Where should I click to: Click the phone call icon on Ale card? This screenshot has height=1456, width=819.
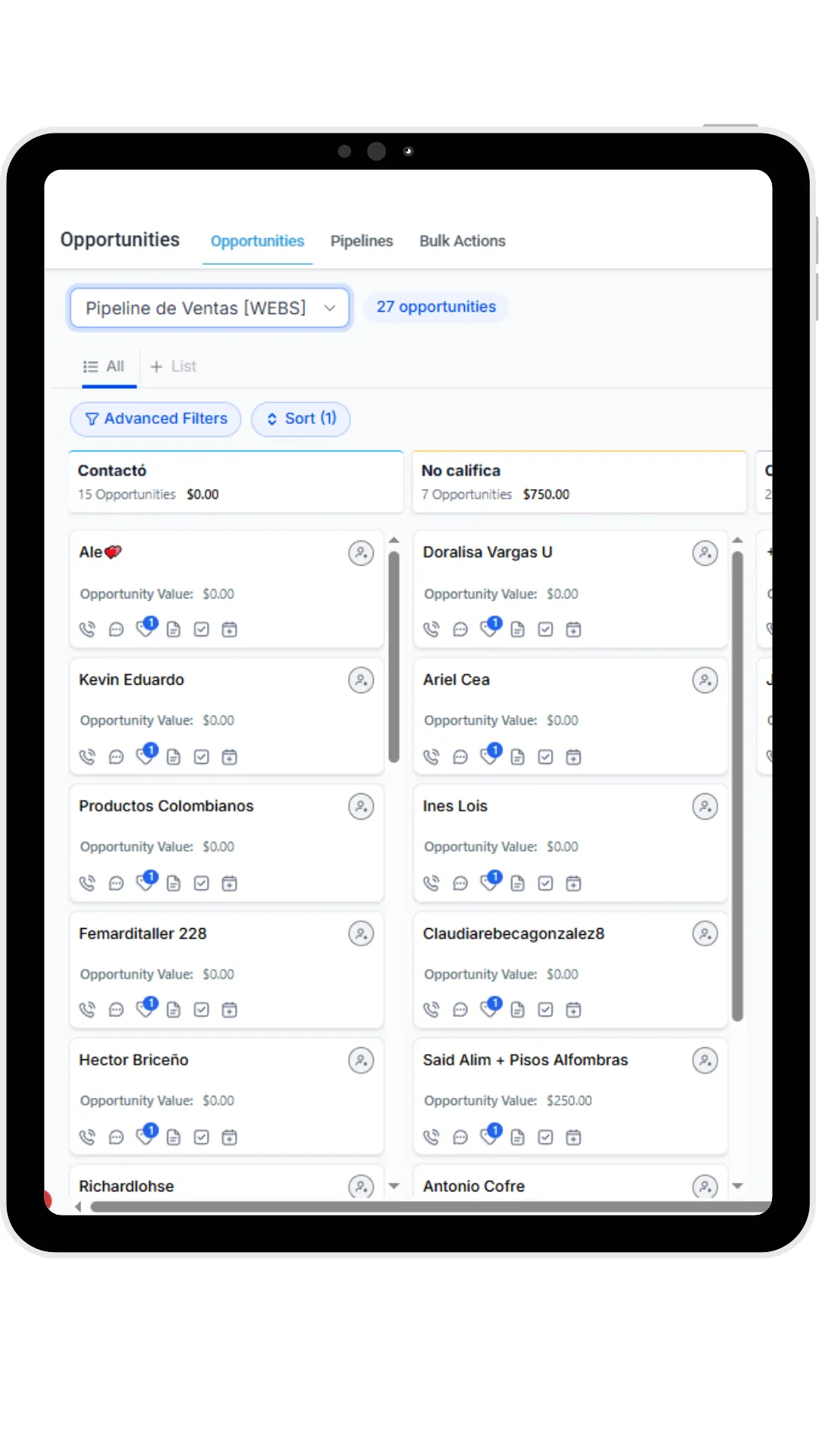click(x=87, y=629)
